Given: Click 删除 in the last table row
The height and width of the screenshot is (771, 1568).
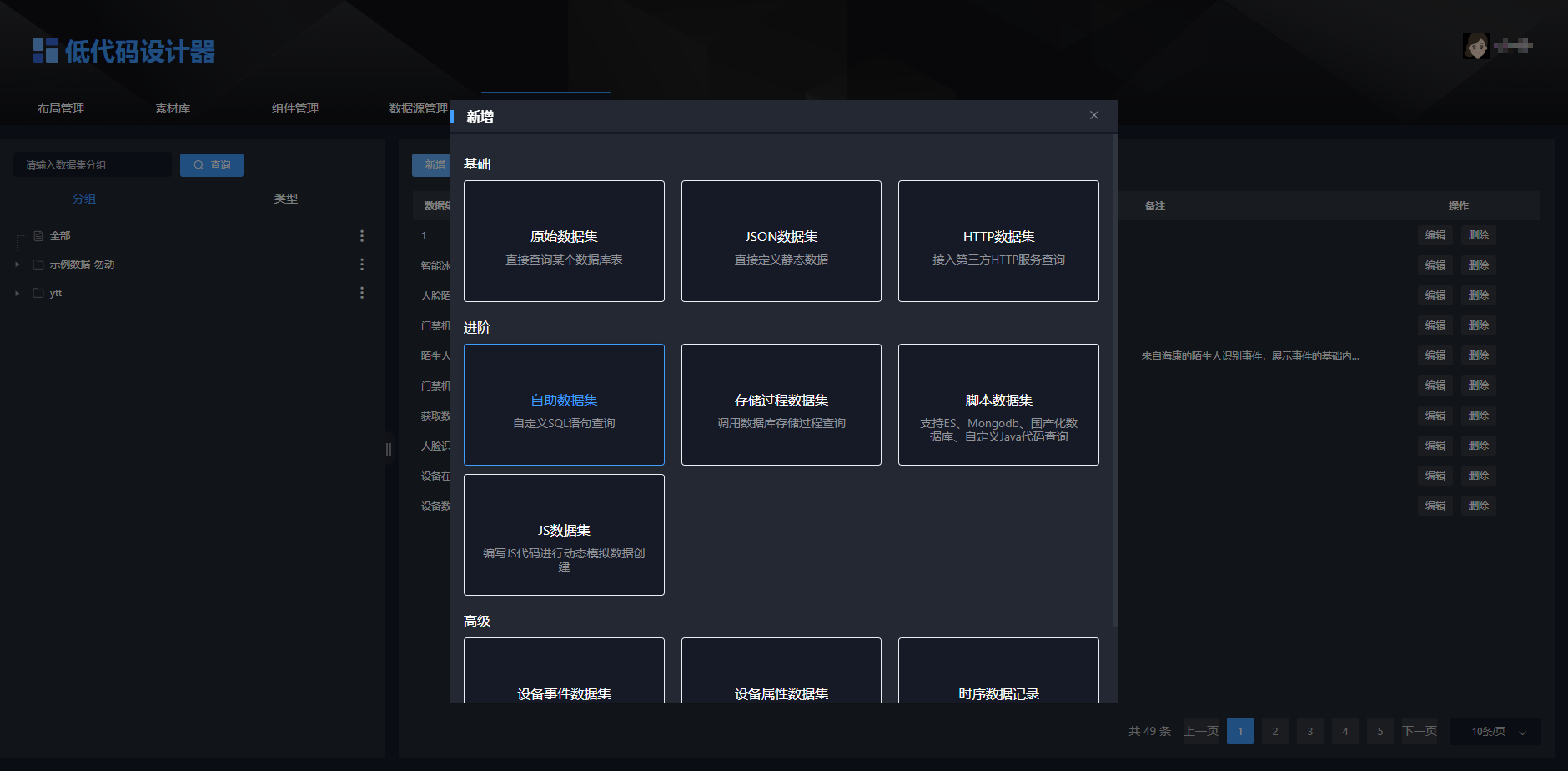Looking at the screenshot, I should [1479, 506].
